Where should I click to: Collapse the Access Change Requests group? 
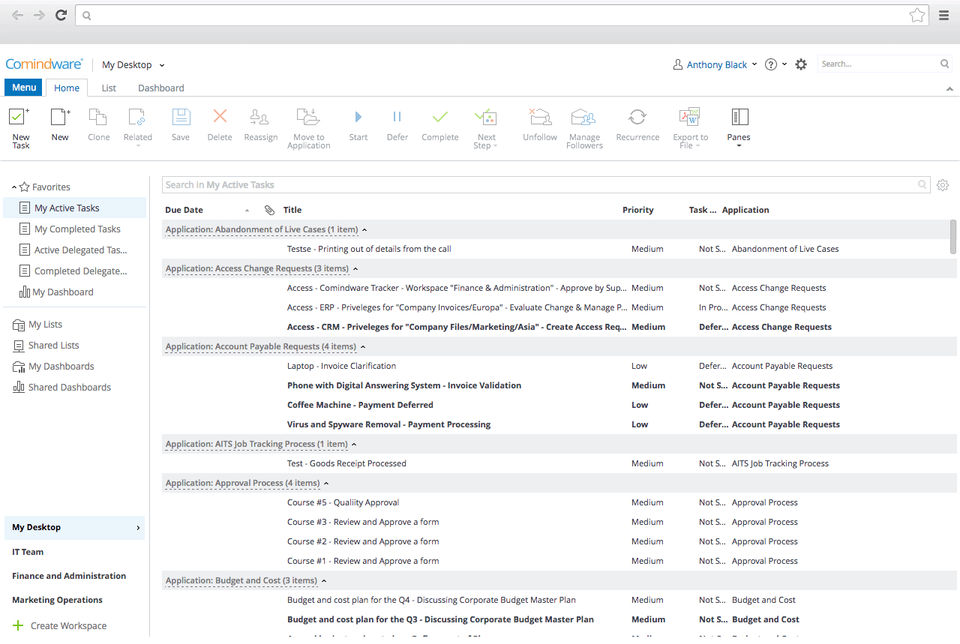pos(355,269)
